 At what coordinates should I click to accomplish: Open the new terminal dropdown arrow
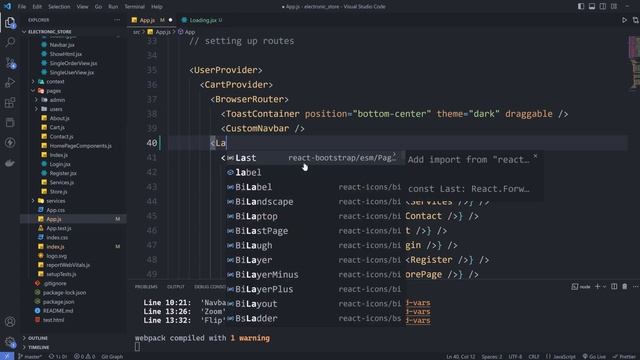604,287
